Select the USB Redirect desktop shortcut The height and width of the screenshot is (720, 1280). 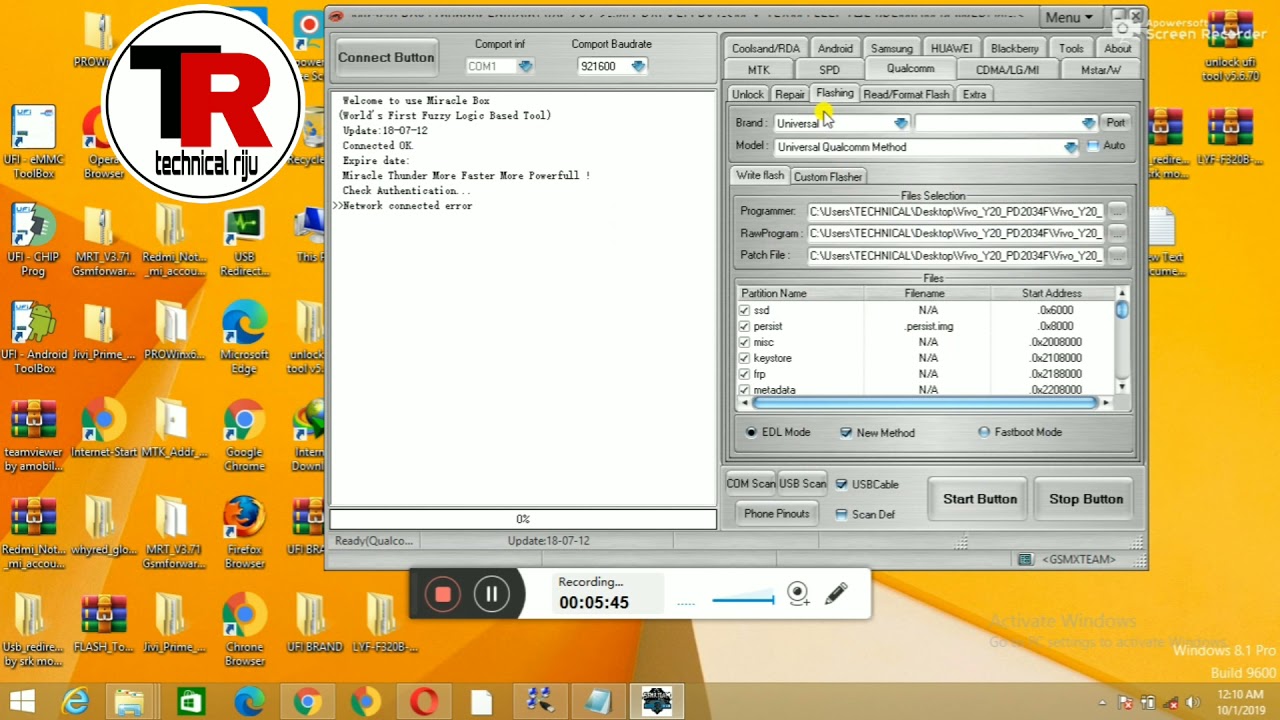[244, 241]
